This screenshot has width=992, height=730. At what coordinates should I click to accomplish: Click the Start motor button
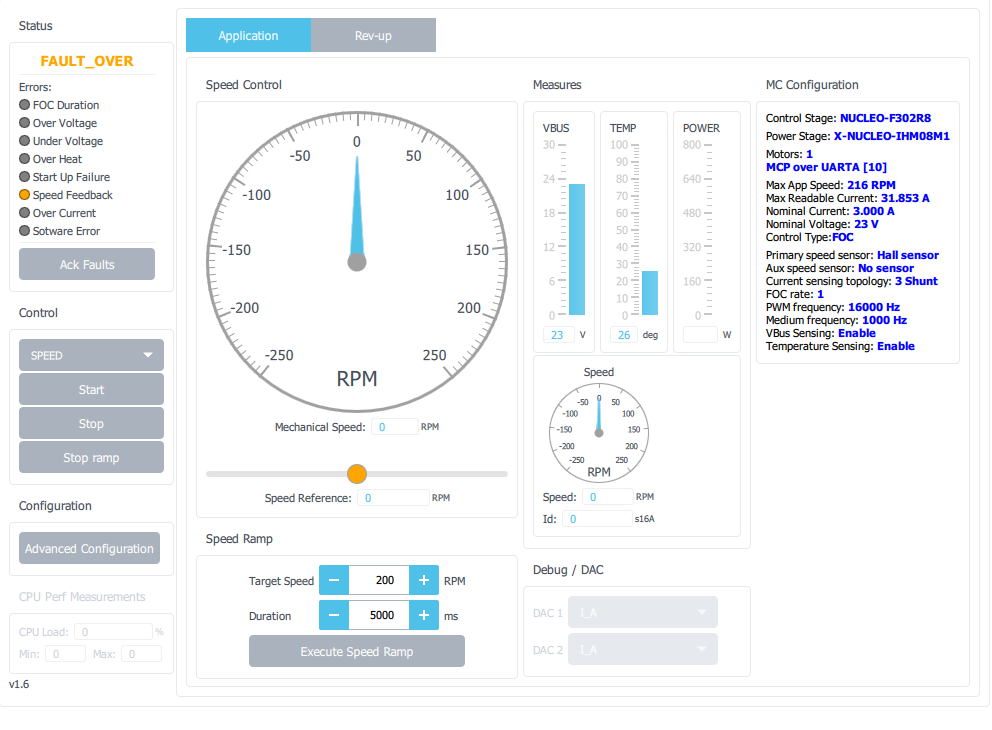click(x=91, y=389)
